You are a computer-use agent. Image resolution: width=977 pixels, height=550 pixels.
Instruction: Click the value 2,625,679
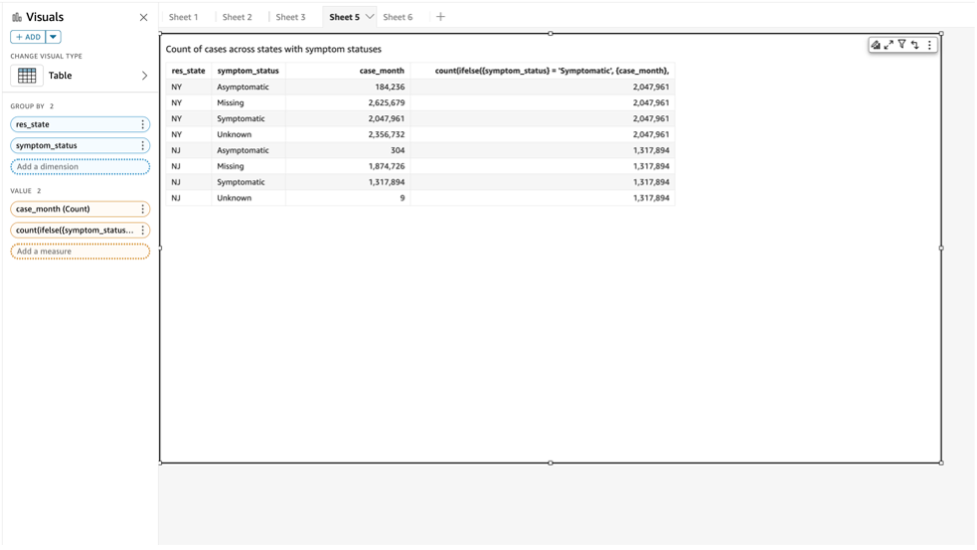386,103
